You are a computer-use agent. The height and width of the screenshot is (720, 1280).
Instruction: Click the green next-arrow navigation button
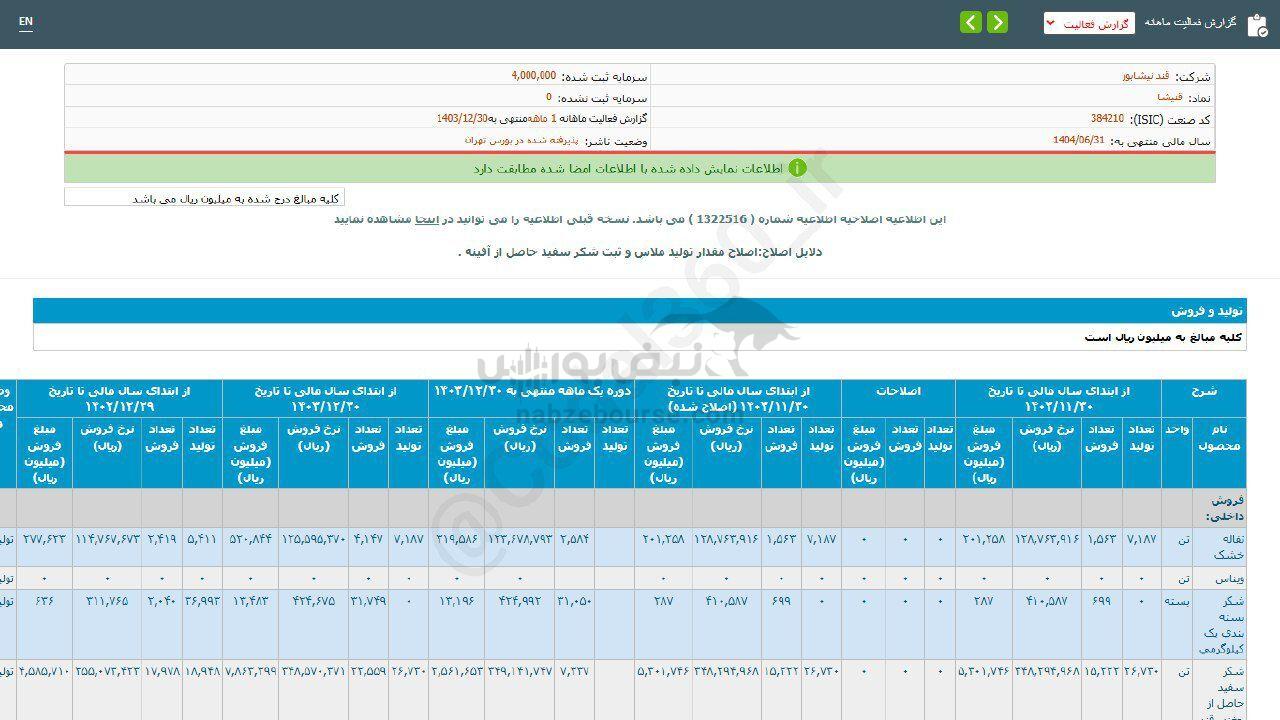[997, 22]
